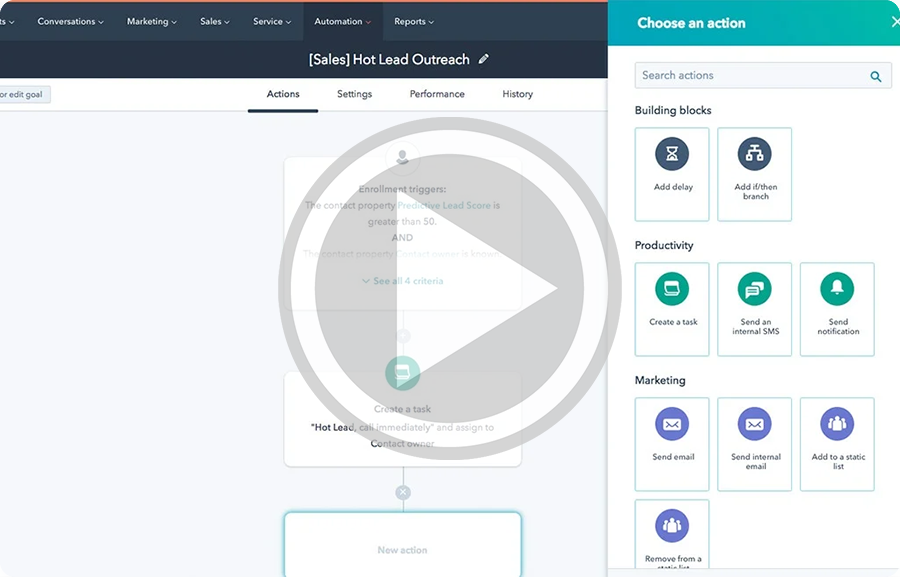900x577 pixels.
Task: Pick the Add to a static list action
Action: click(837, 444)
